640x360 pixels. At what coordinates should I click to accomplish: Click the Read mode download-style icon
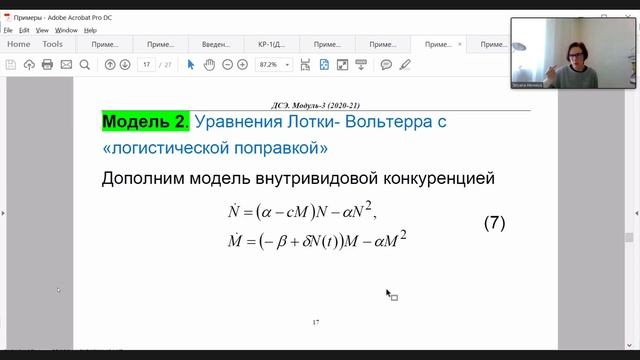(x=361, y=64)
